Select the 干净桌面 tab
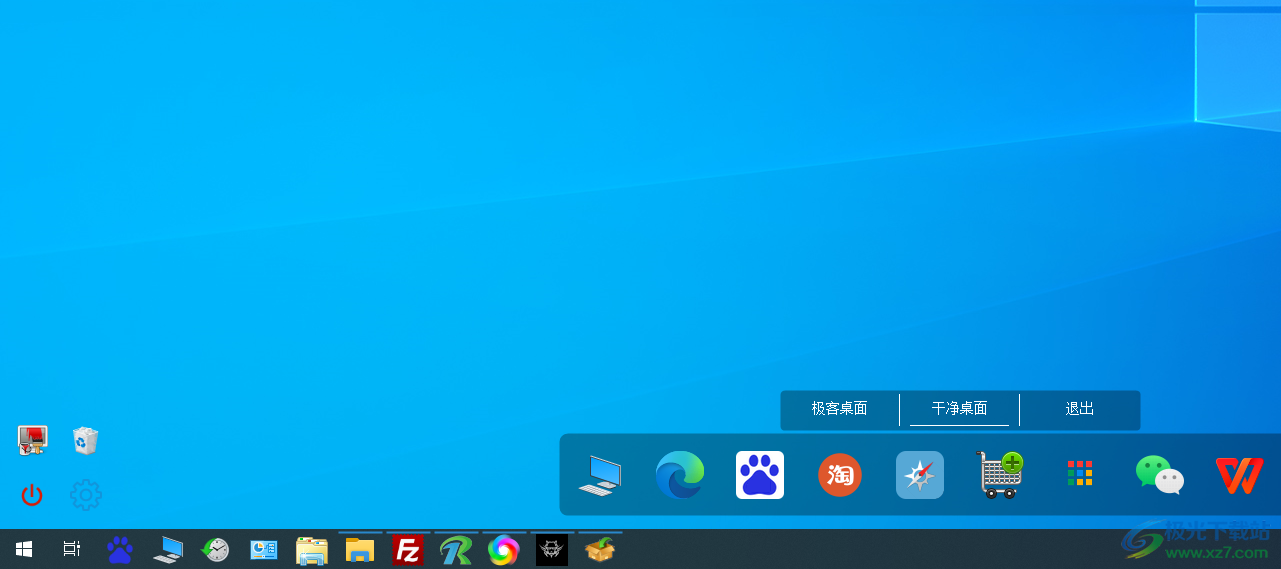Screen dimensions: 1281x569 click(959, 409)
